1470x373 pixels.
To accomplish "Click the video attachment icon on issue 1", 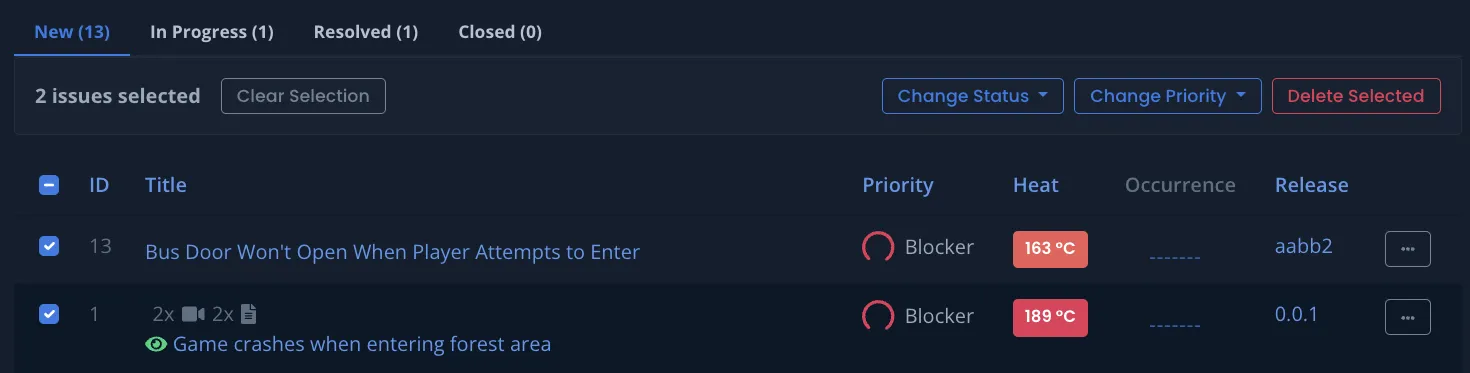I will click(193, 314).
